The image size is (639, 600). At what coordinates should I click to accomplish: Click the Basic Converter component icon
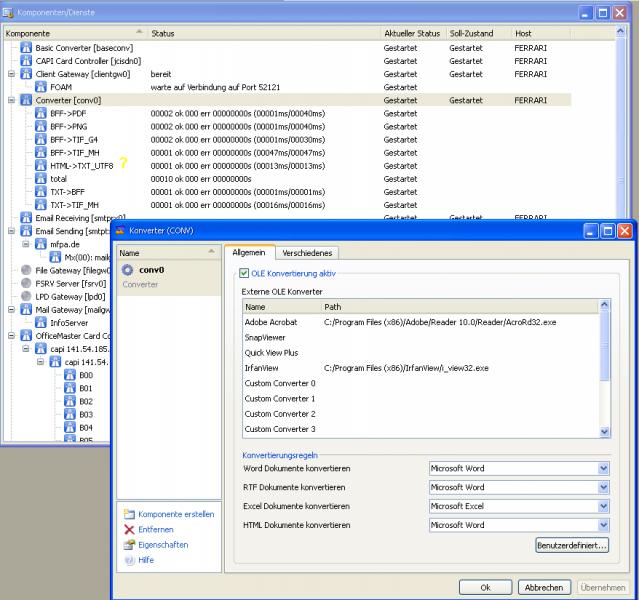tap(26, 47)
